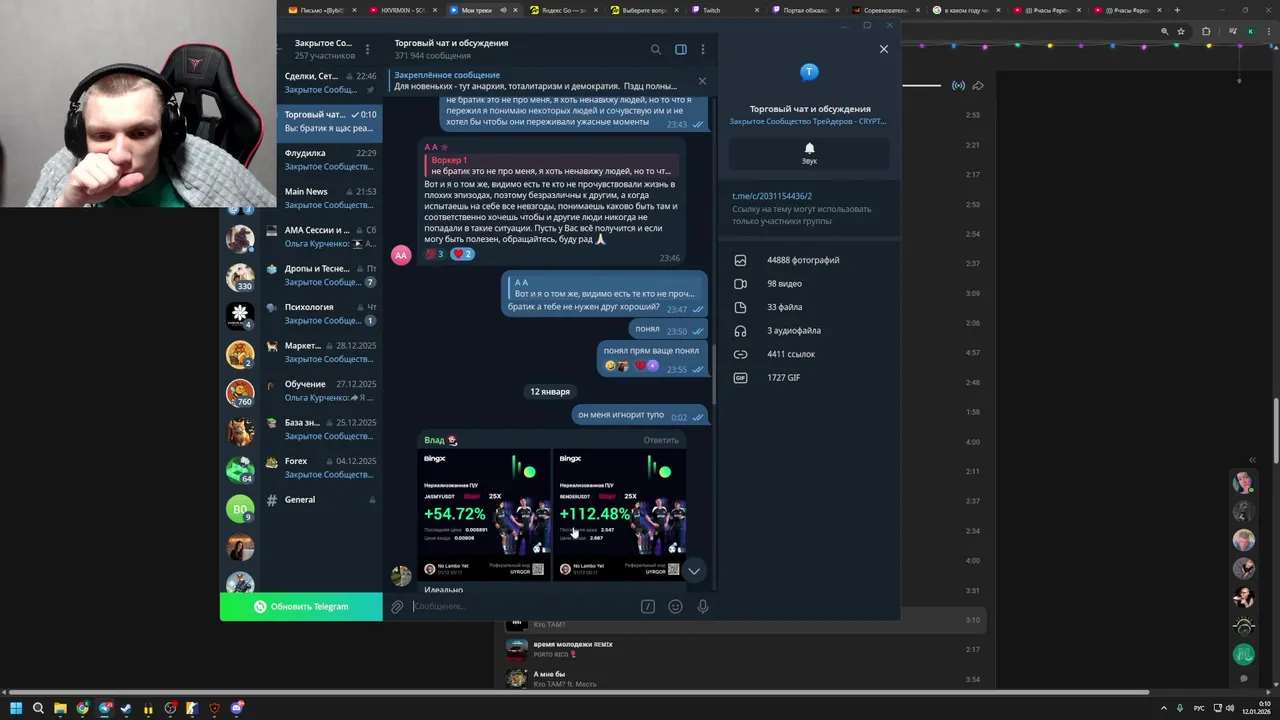This screenshot has width=1280, height=720.
Task: Open the folder avatar with badge 330
Action: point(240,277)
